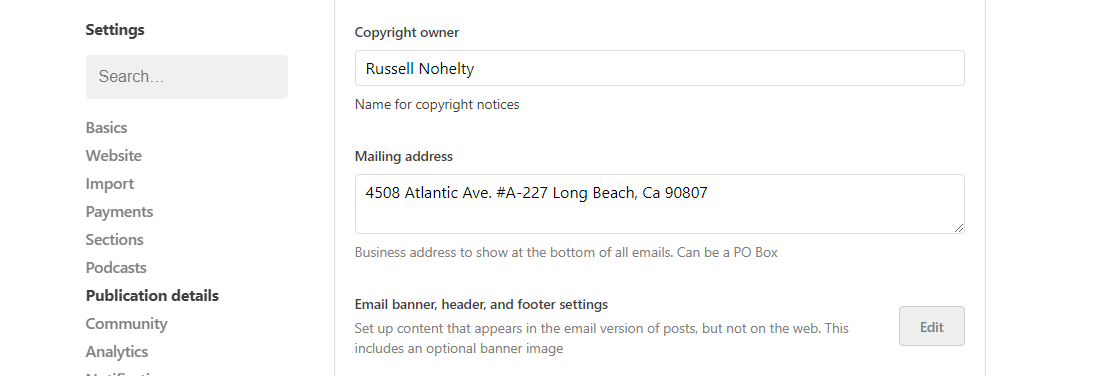Grab the mailing address resize handle
Screen dimensions: 1108x376
(x=958, y=228)
